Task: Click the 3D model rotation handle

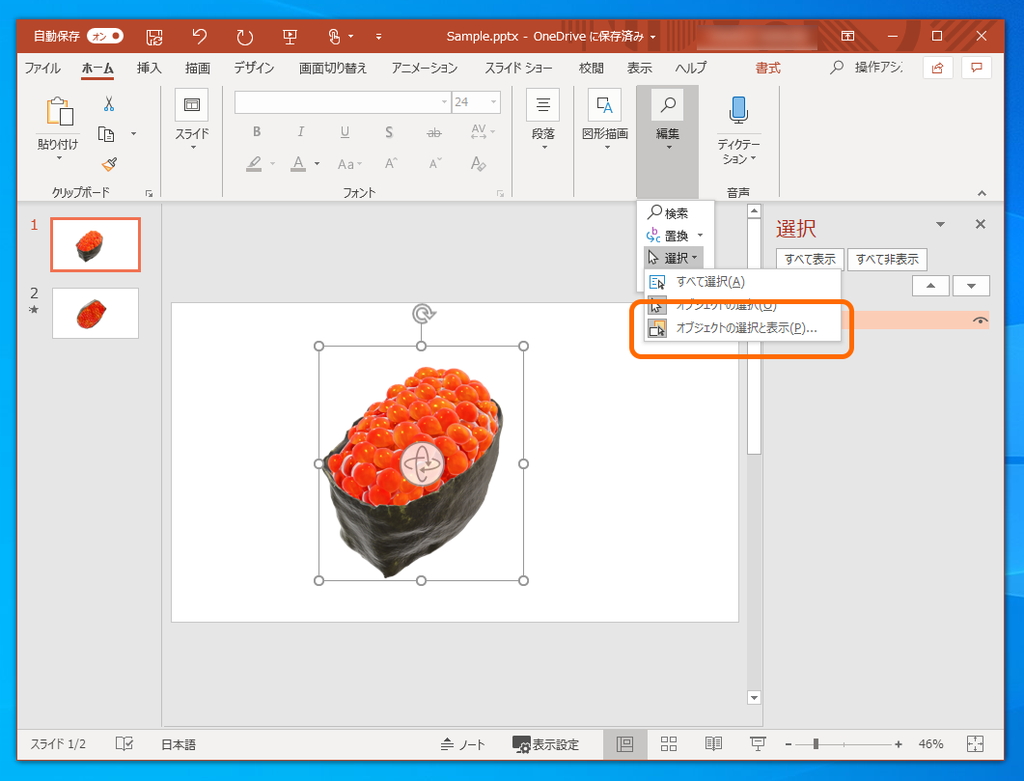Action: click(x=421, y=464)
